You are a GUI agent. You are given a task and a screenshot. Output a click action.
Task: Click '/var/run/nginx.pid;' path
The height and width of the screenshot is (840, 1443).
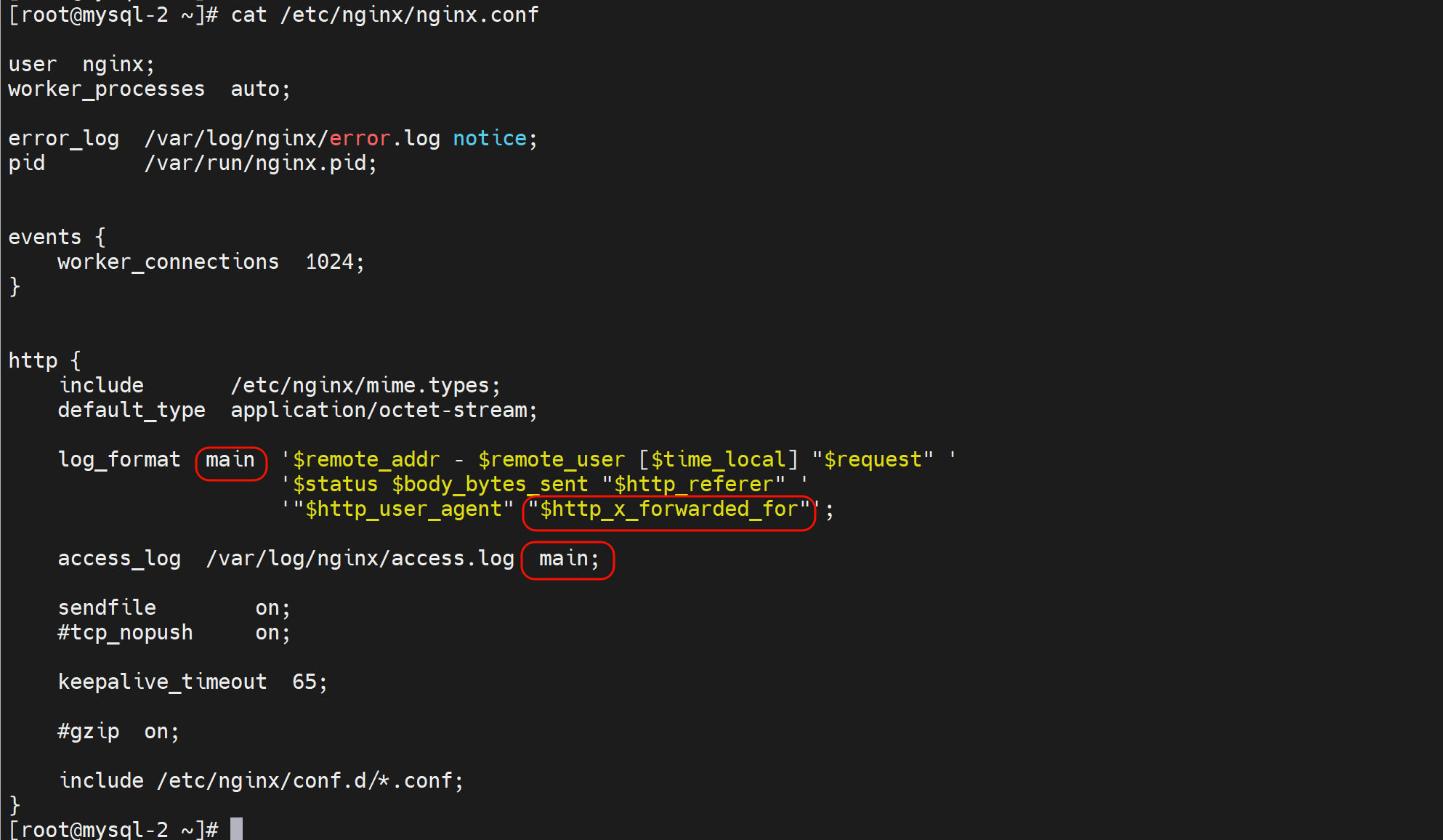coord(261,163)
